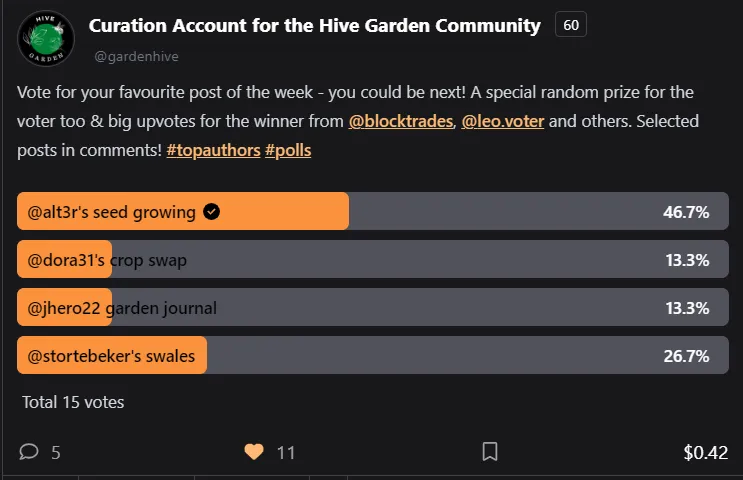Select the @alt3r's seed growing poll option

point(372,211)
